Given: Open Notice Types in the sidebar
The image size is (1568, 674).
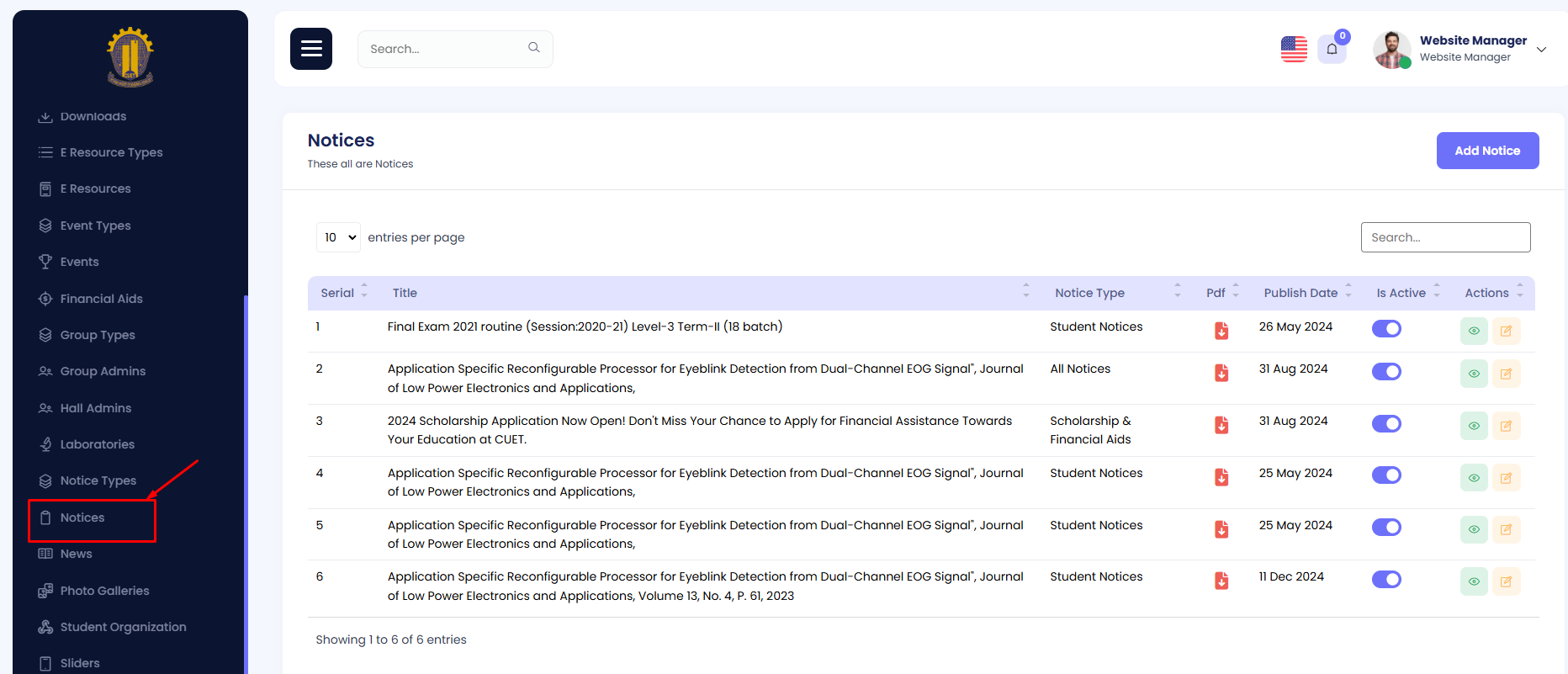Looking at the screenshot, I should [98, 480].
